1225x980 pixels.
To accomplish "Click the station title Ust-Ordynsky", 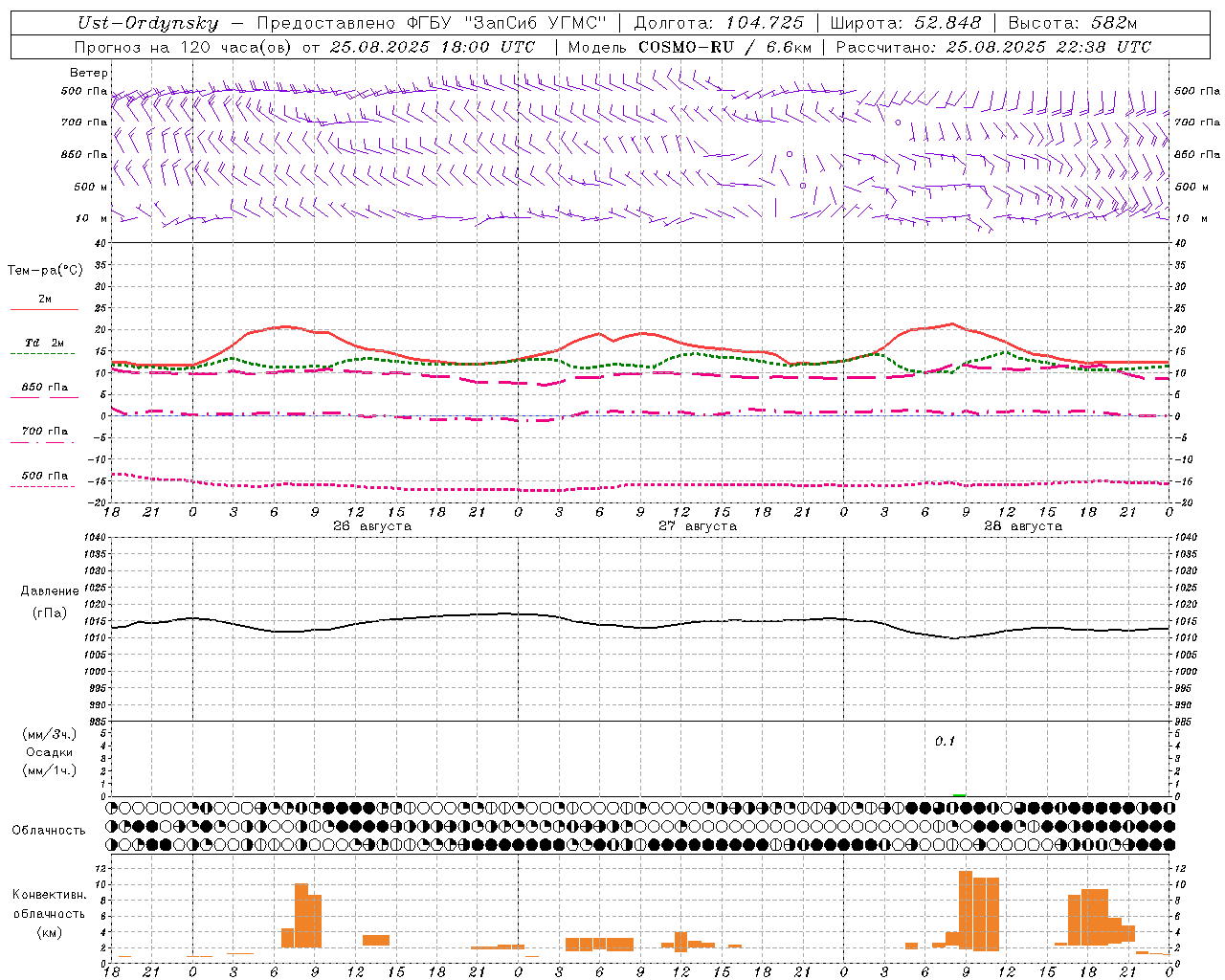I will tap(148, 23).
